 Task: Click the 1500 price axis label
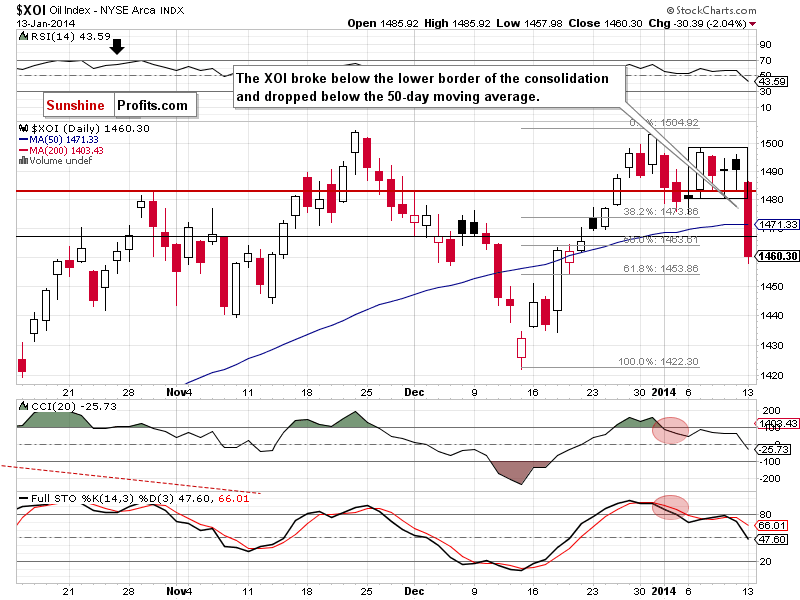[771, 143]
